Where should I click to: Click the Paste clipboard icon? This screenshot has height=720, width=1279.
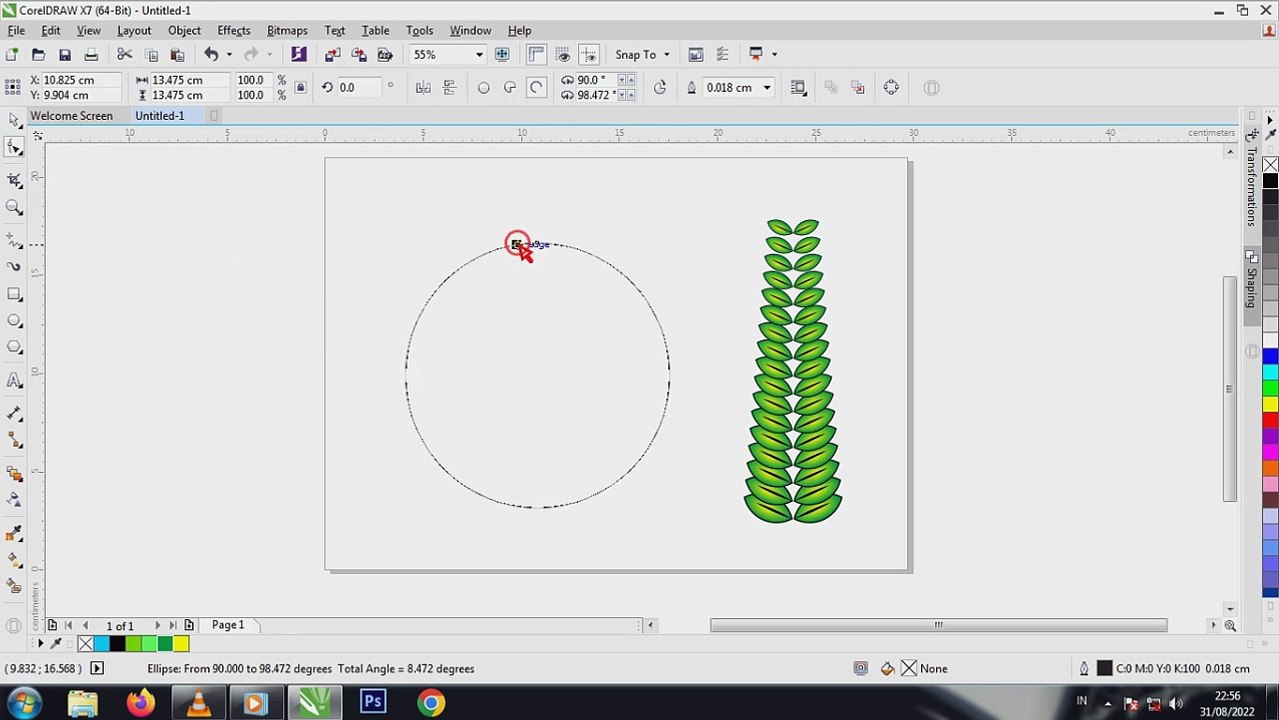(x=177, y=55)
